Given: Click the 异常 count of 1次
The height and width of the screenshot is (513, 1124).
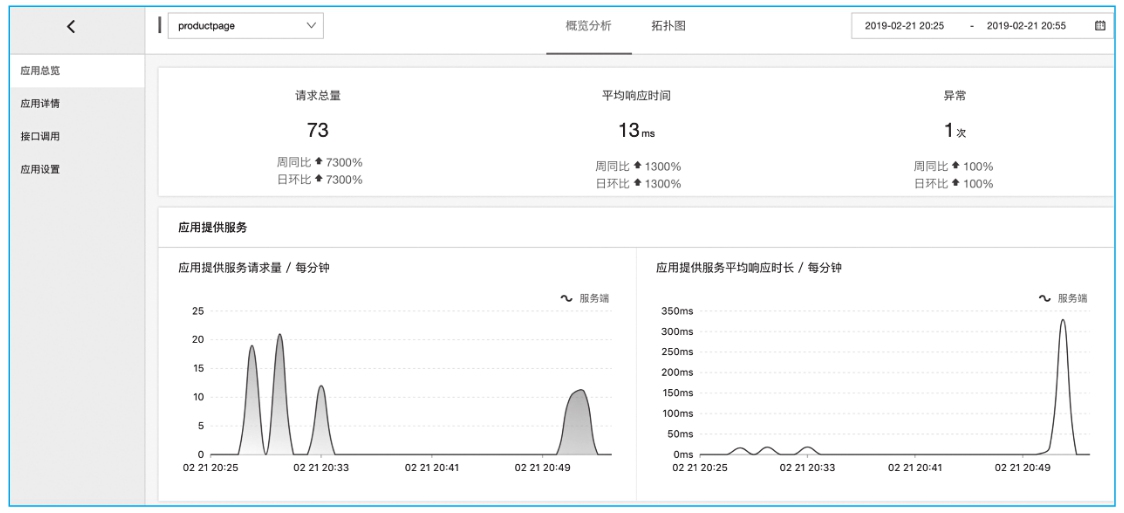Looking at the screenshot, I should pyautogui.click(x=954, y=131).
